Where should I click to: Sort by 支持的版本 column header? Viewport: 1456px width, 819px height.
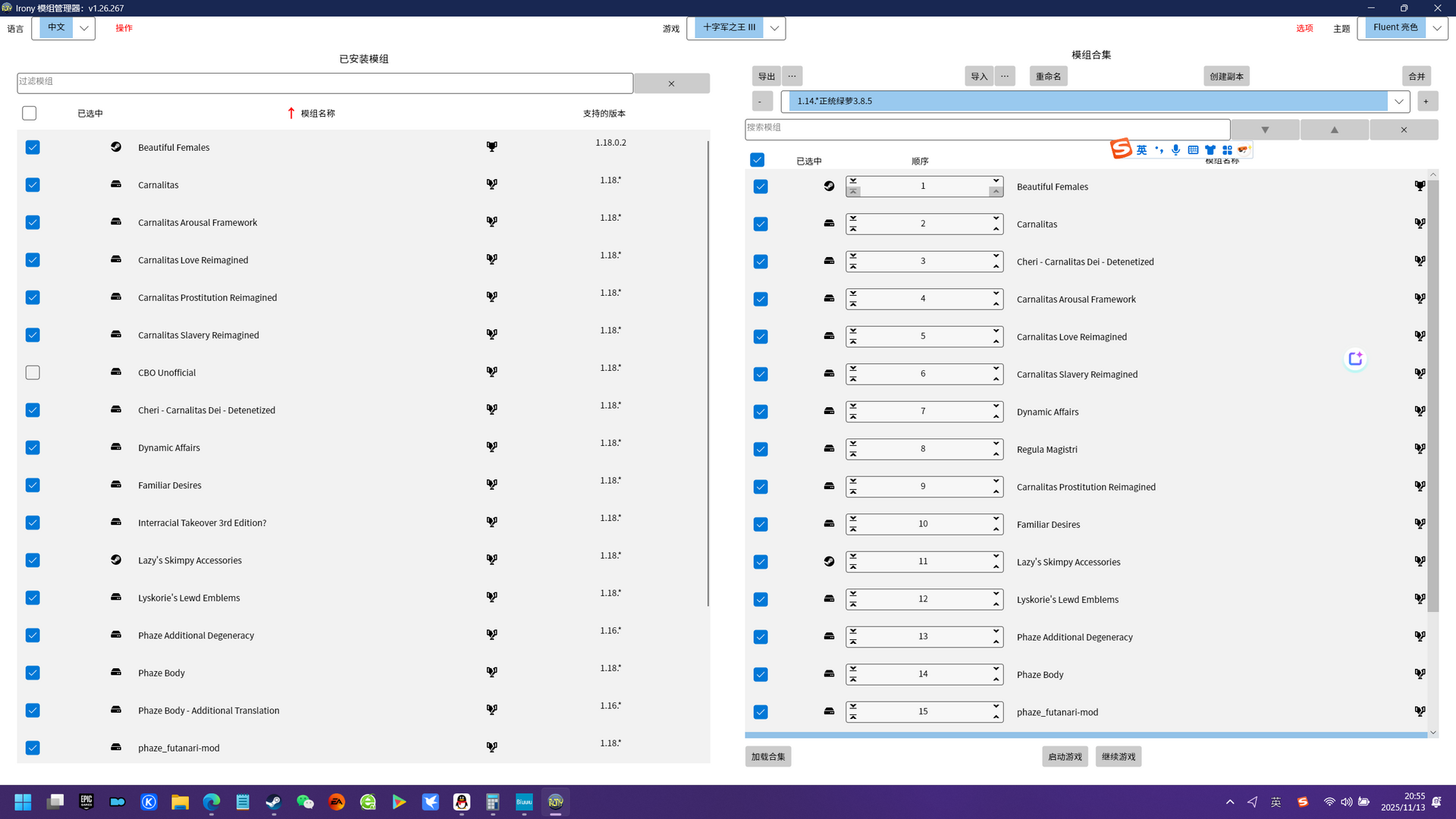tap(604, 113)
